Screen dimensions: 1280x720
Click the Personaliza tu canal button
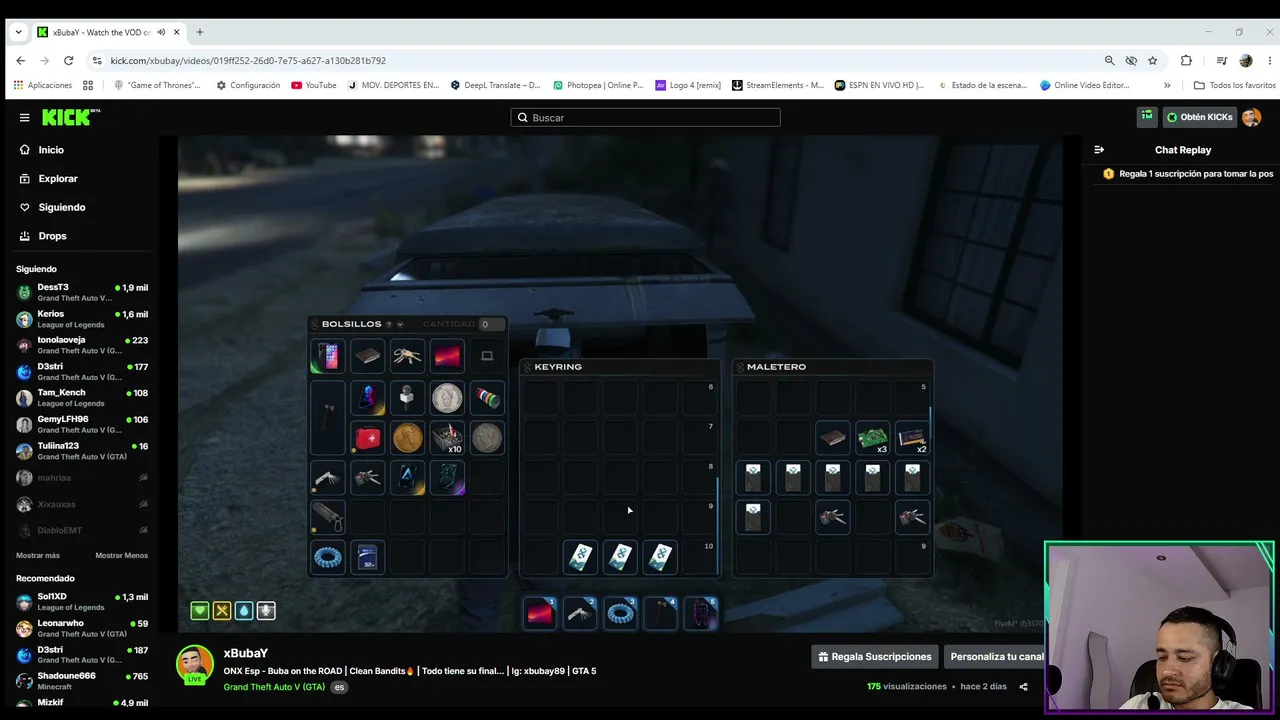tap(995, 657)
